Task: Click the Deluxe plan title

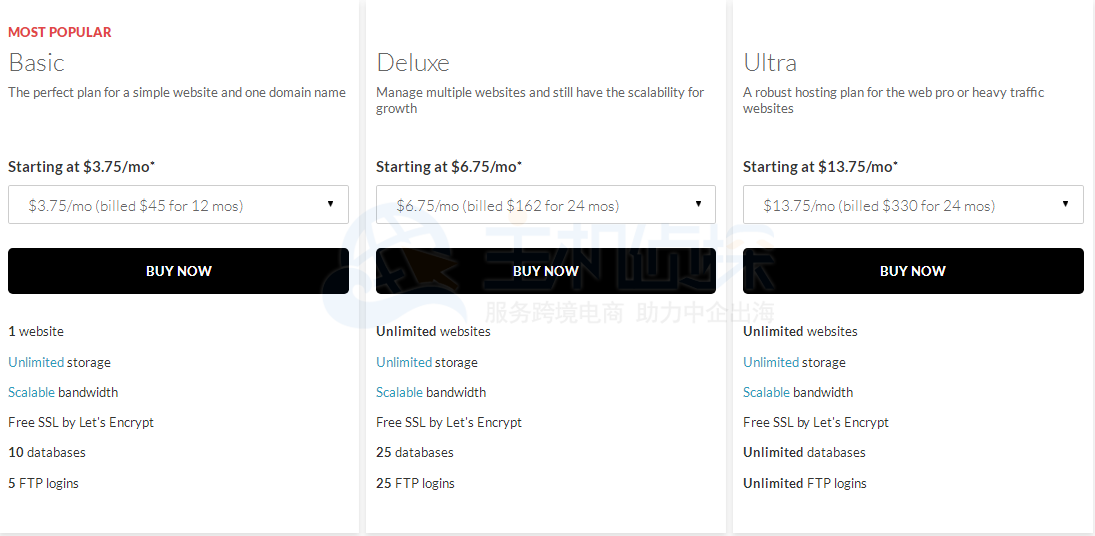Action: pos(413,62)
